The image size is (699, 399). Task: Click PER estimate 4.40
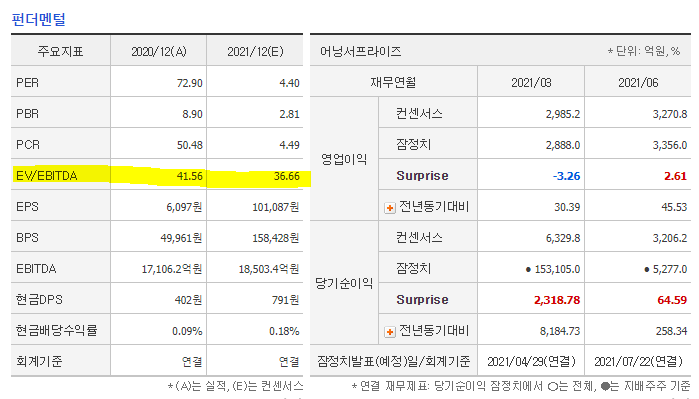[x=289, y=83]
